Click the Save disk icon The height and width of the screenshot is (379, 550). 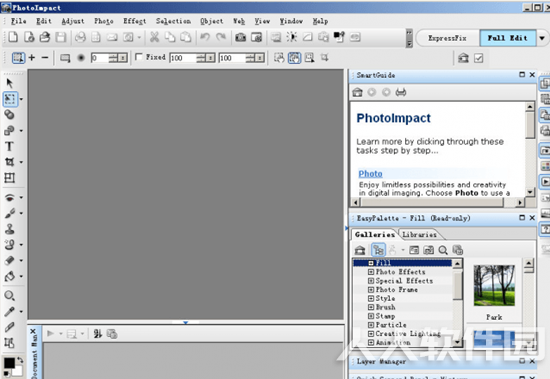click(x=61, y=37)
